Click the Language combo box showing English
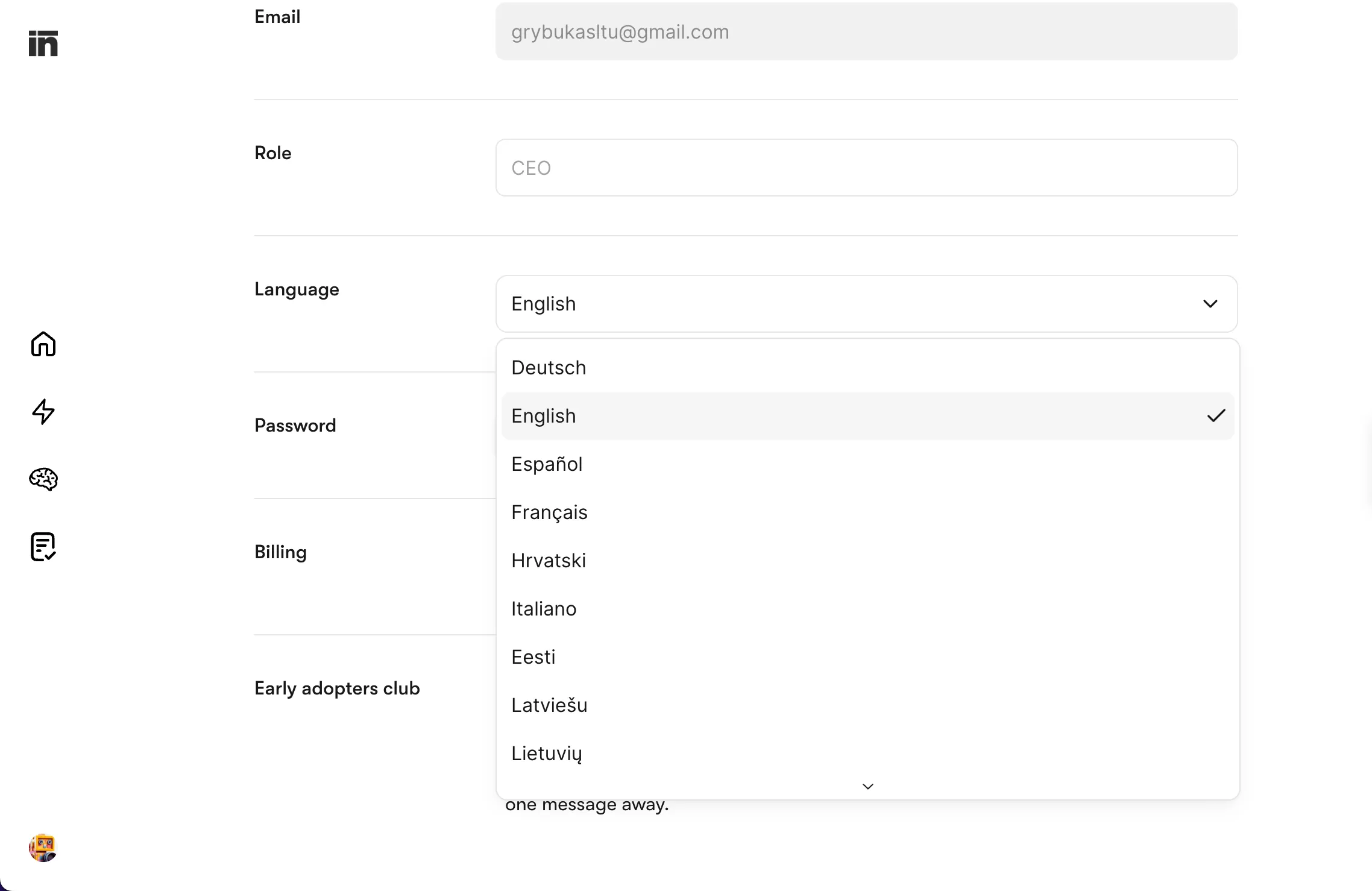This screenshot has width=1372, height=891. [x=844, y=304]
